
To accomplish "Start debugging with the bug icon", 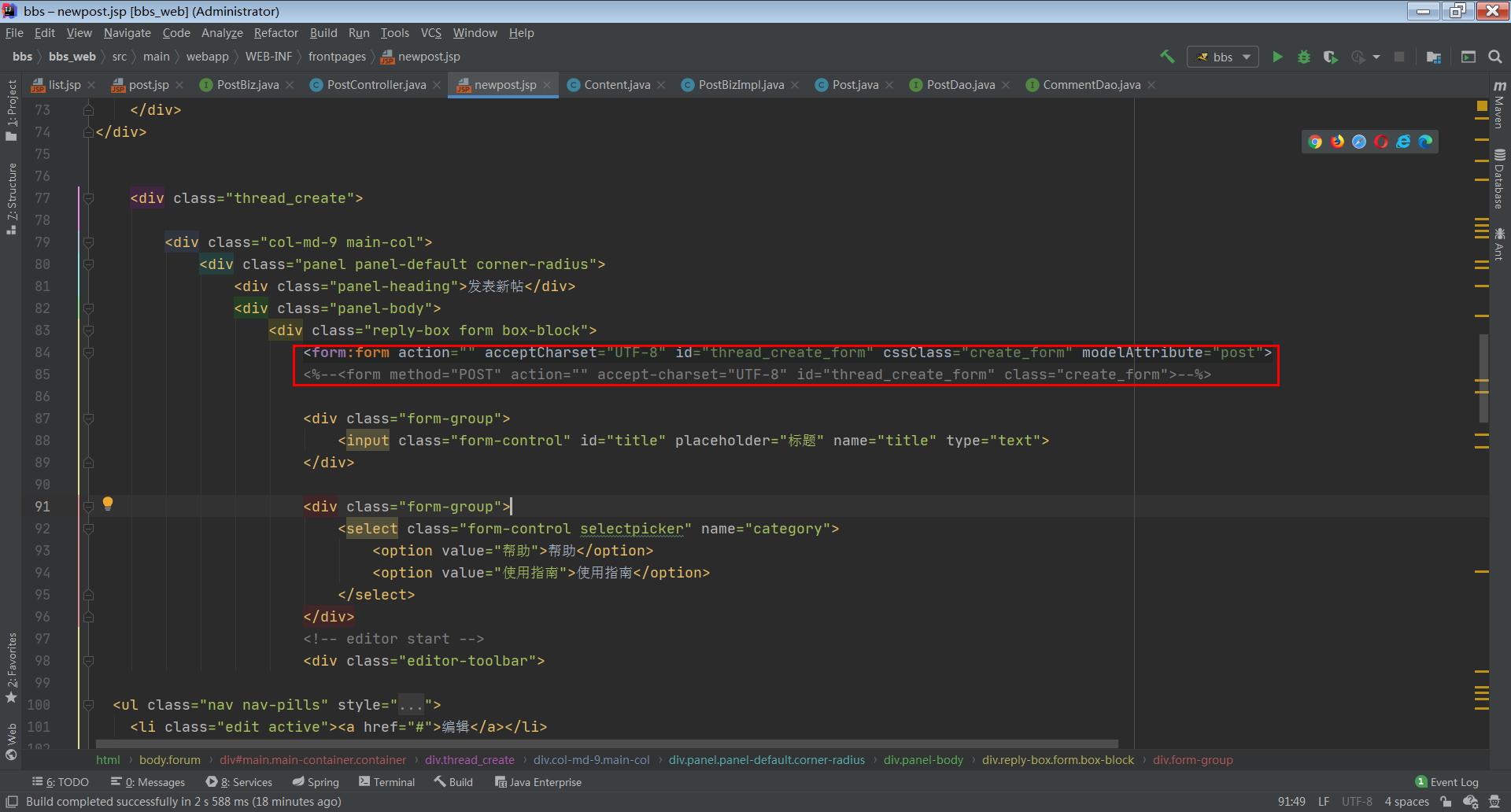I will point(1304,57).
